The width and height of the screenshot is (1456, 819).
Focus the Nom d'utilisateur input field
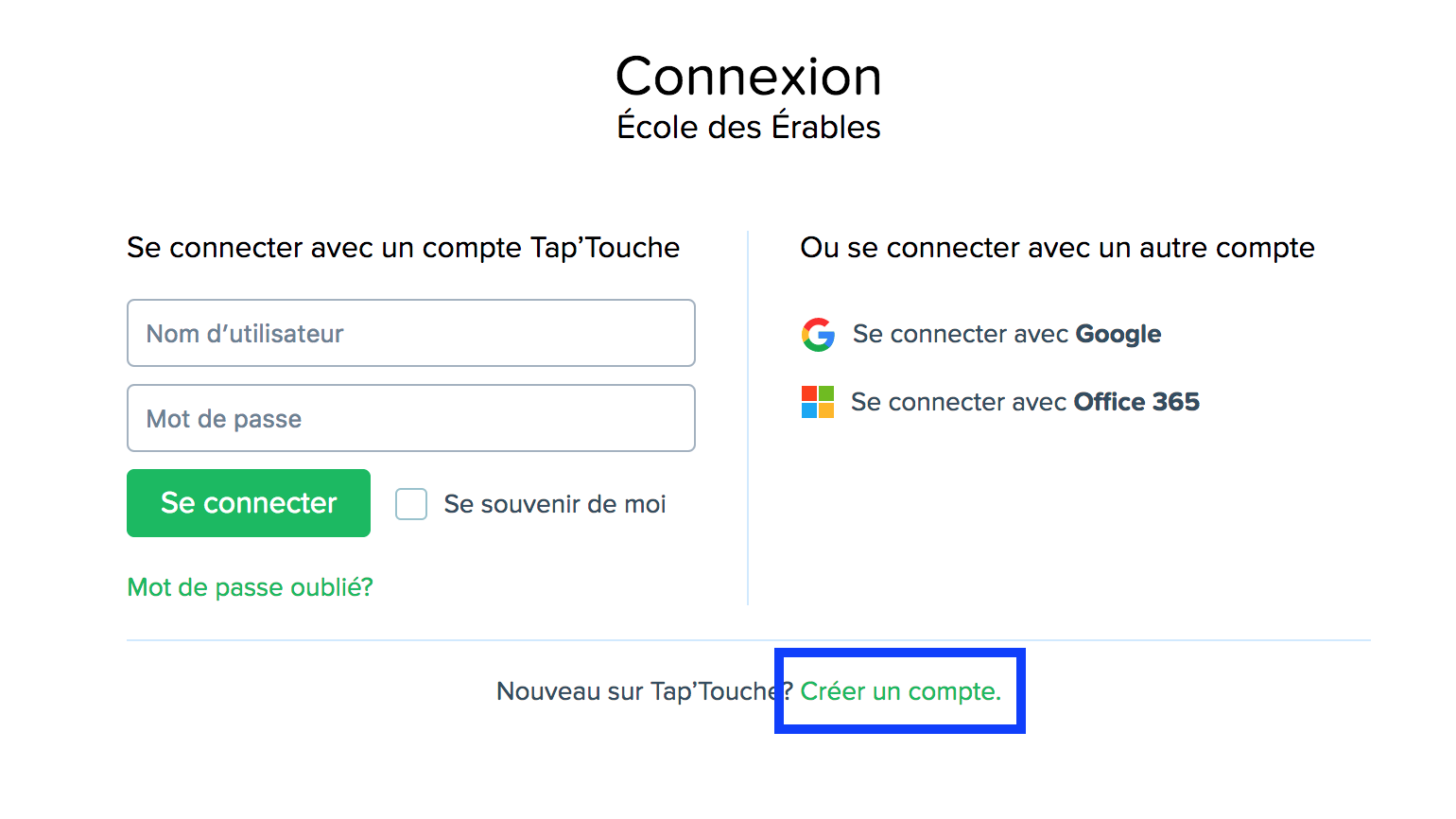(x=411, y=333)
